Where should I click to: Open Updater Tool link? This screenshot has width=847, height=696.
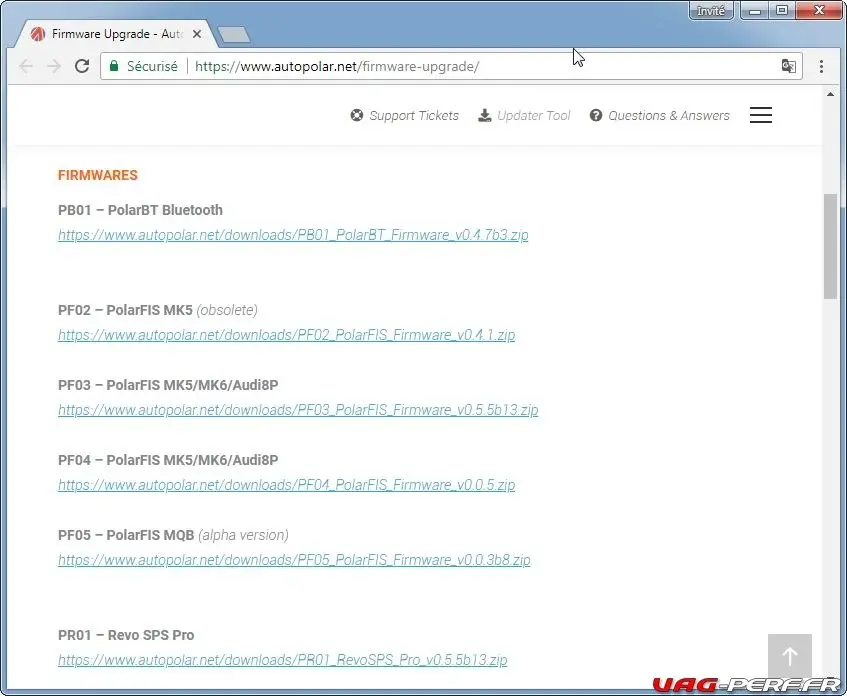pyautogui.click(x=534, y=115)
